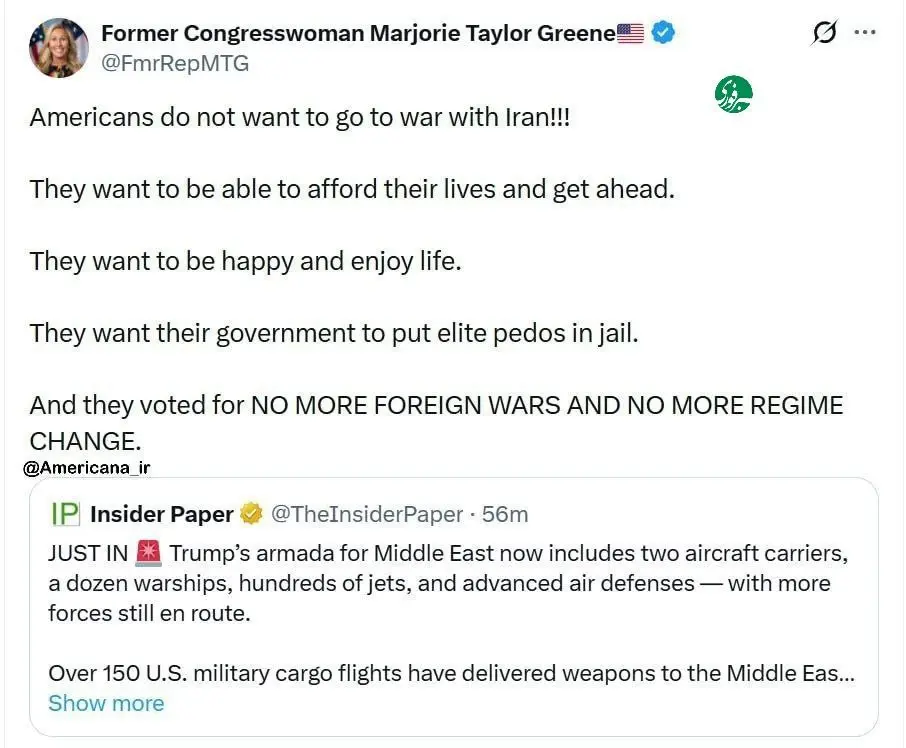Click the blue verified checkmark badge

pyautogui.click(x=662, y=33)
